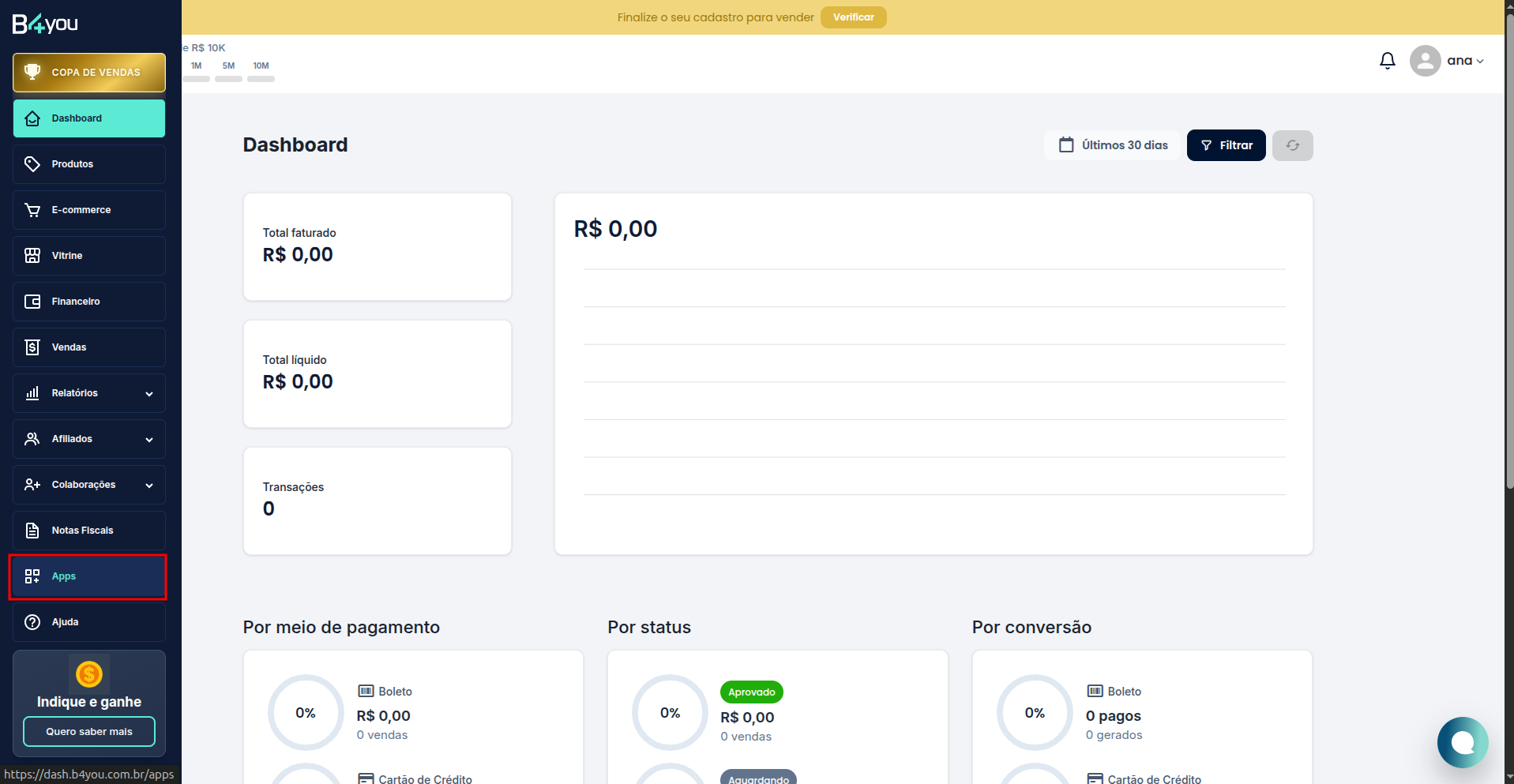Click the E-commerce cart icon

(x=32, y=210)
